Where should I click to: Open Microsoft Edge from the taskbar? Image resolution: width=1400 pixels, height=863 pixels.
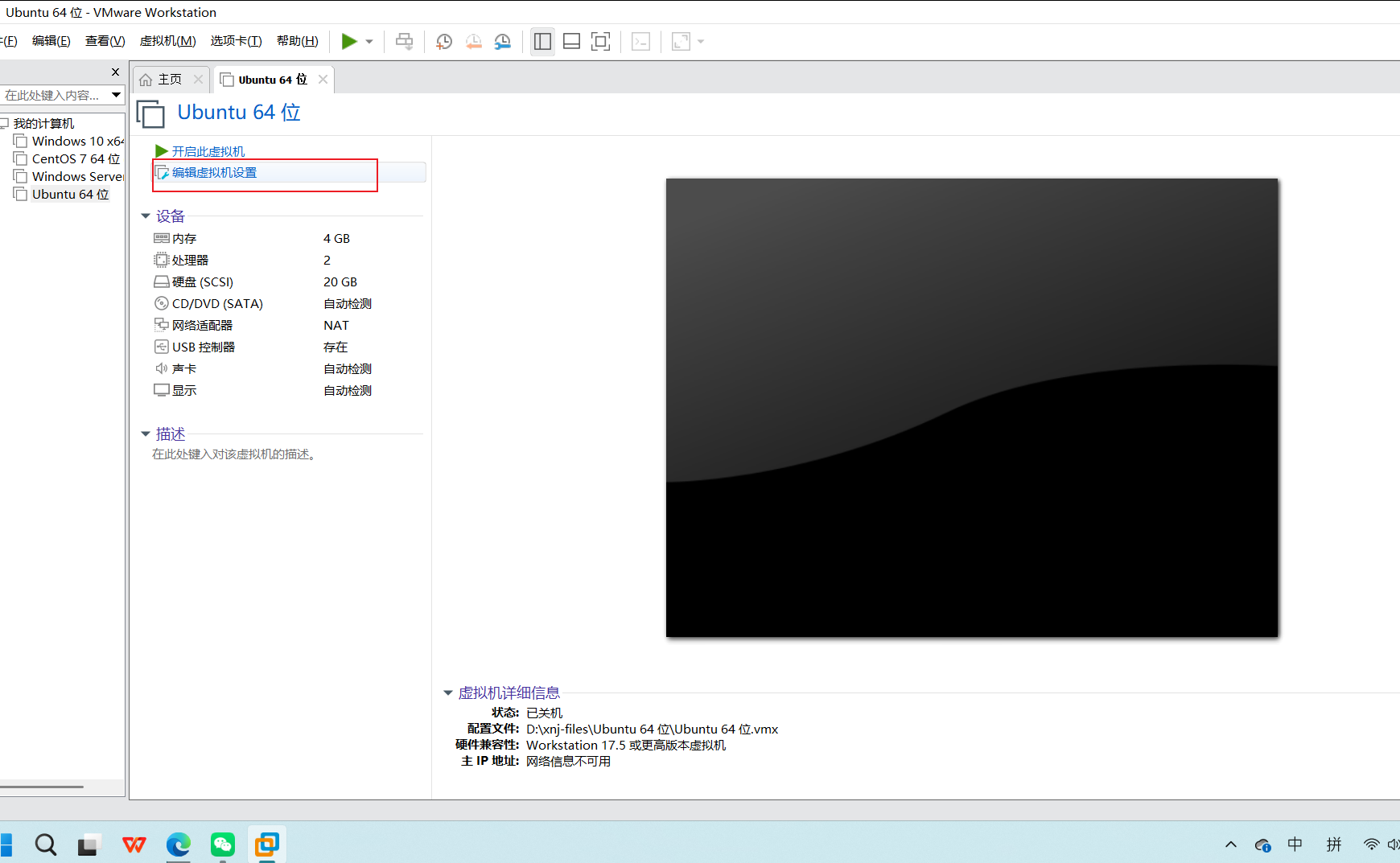[178, 845]
